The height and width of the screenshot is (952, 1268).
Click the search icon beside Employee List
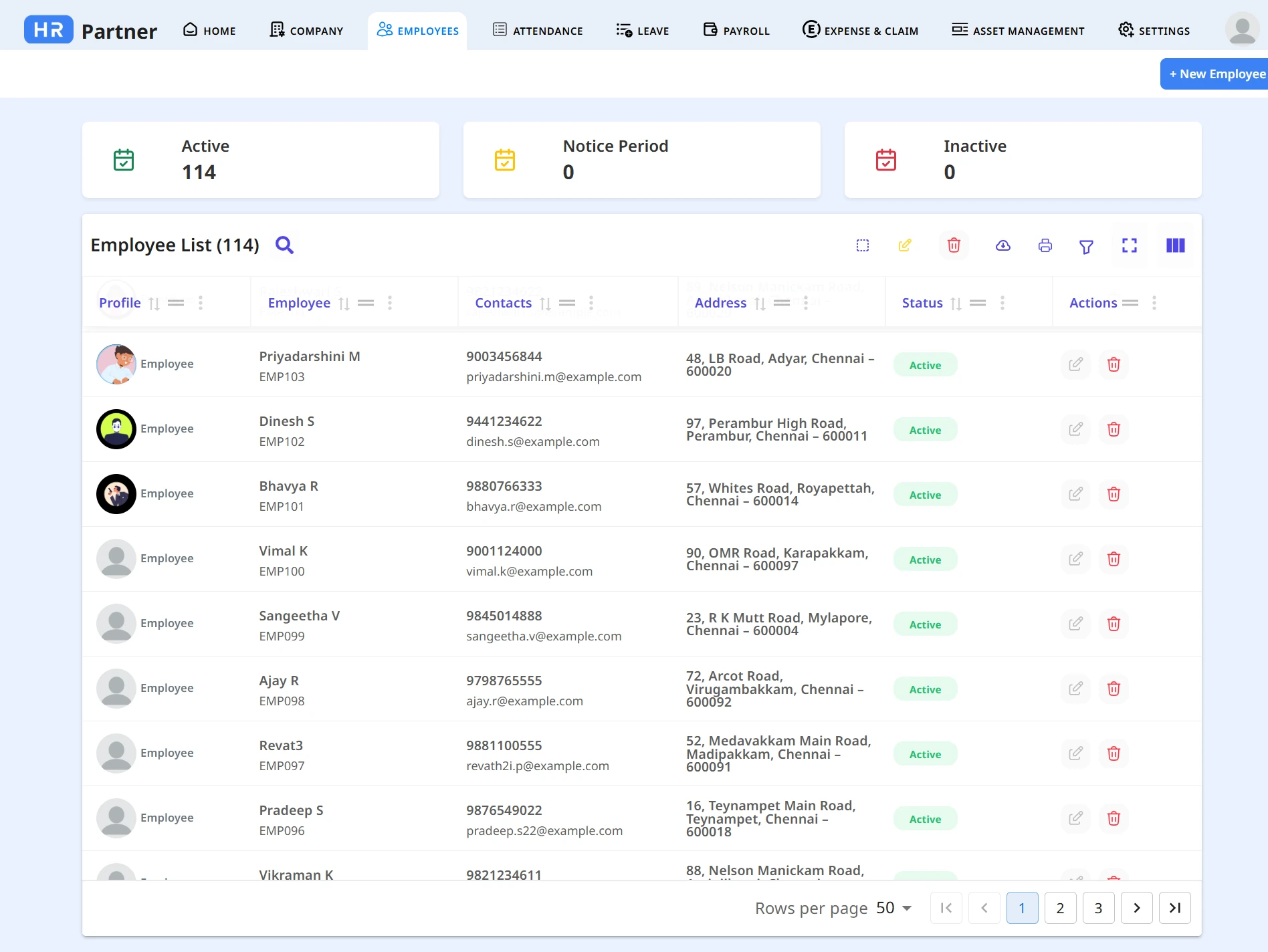[x=284, y=245]
